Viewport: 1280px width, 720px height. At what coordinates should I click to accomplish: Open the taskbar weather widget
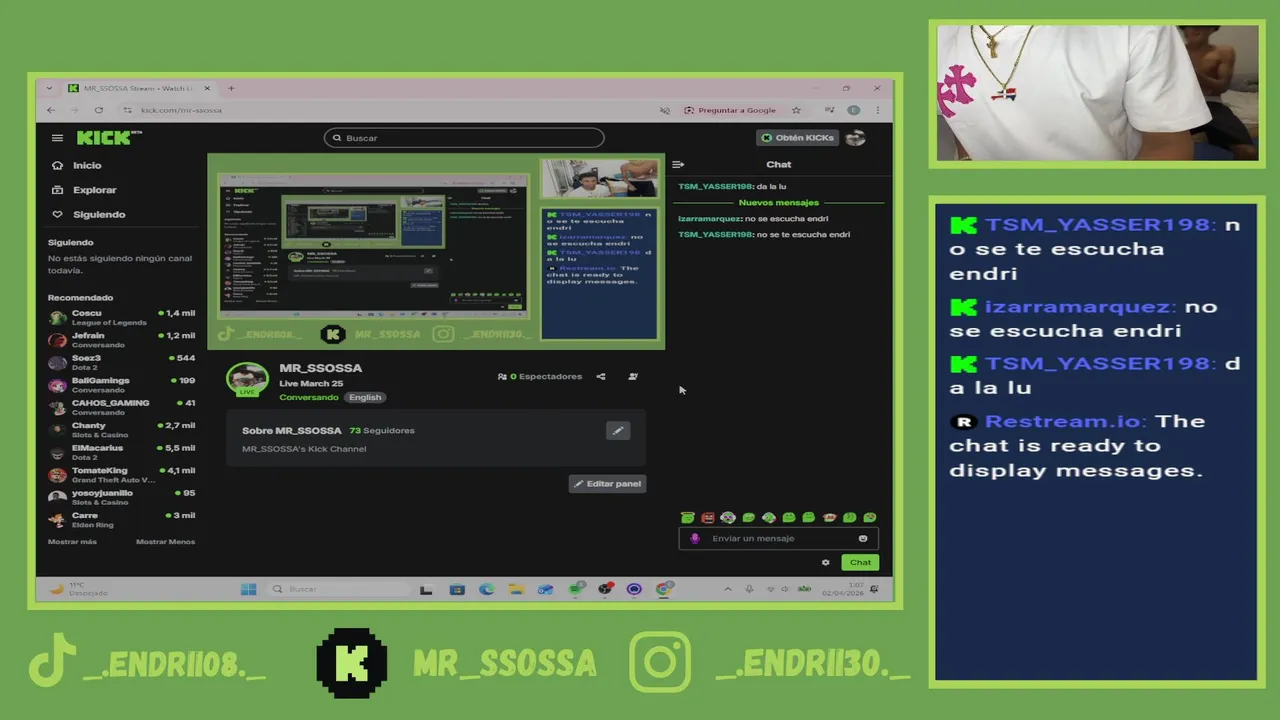[x=78, y=590]
